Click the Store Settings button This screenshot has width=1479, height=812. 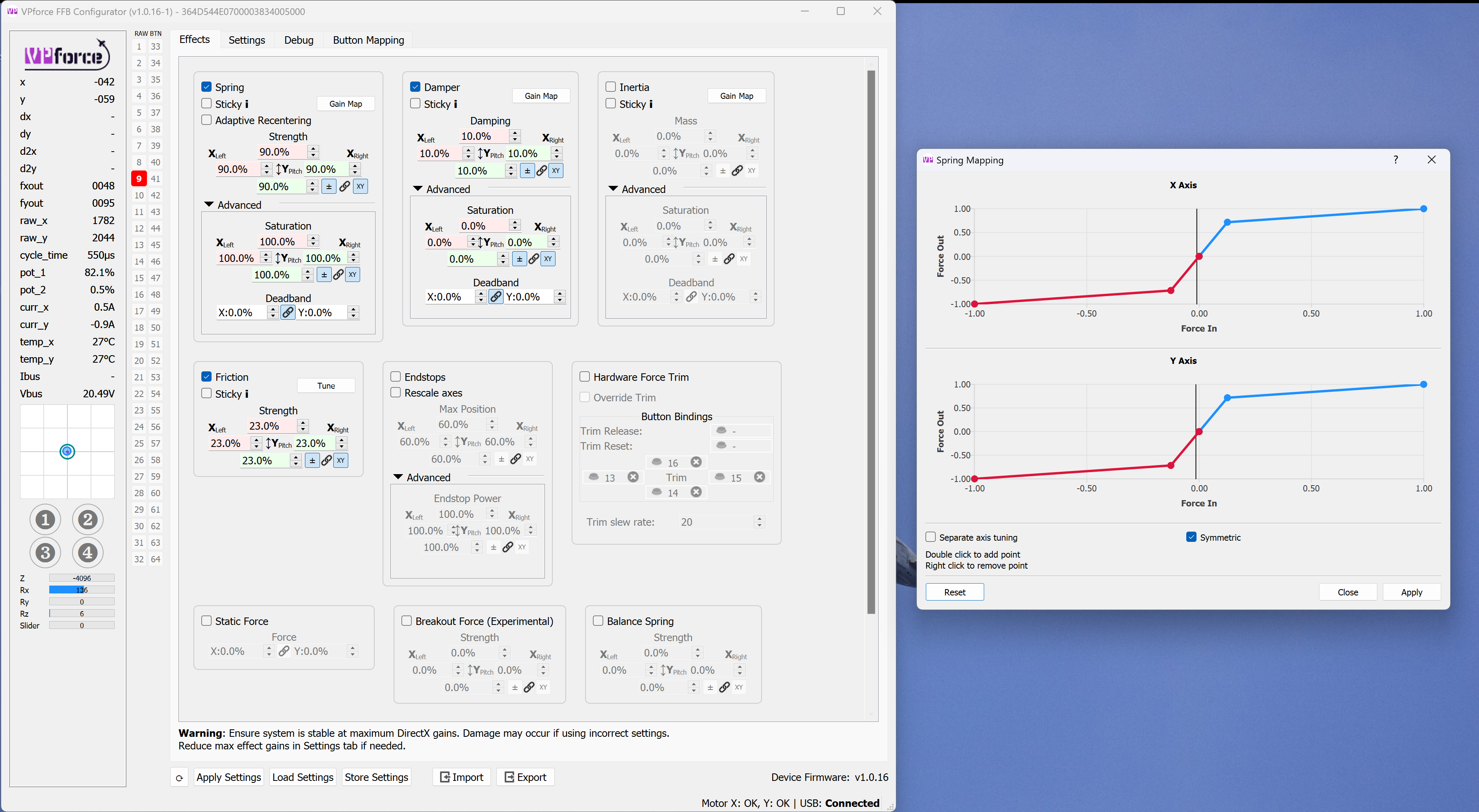[x=376, y=777]
